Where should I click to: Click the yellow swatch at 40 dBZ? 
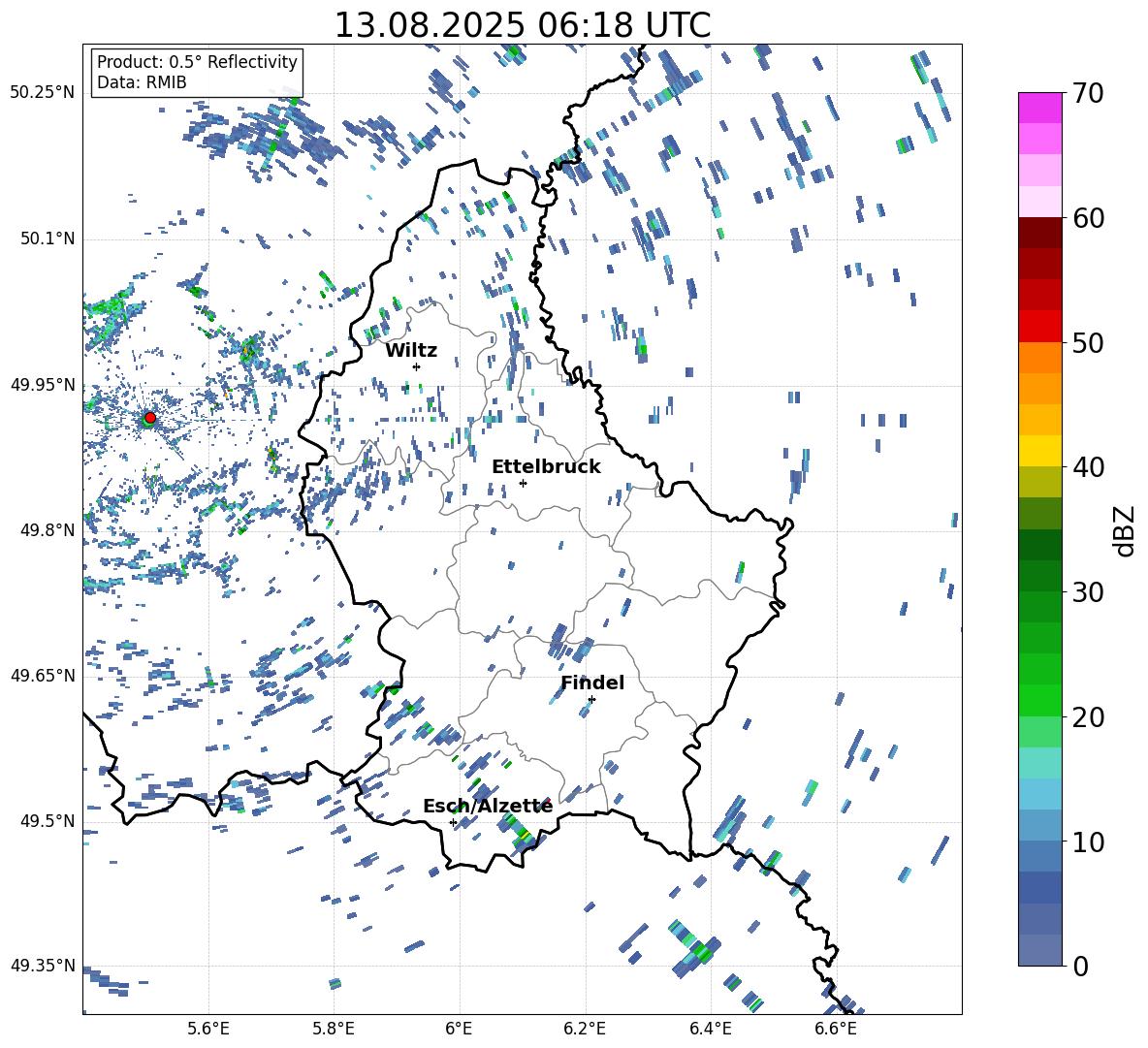[x=1040, y=451]
